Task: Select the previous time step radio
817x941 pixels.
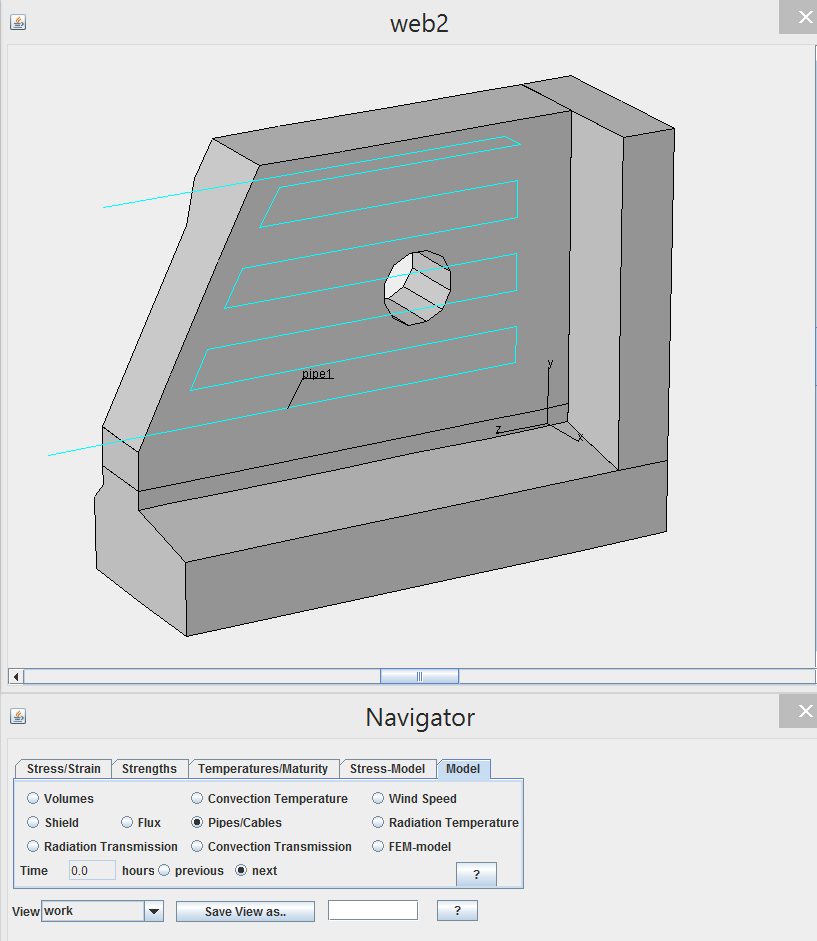Action: pyautogui.click(x=164, y=870)
